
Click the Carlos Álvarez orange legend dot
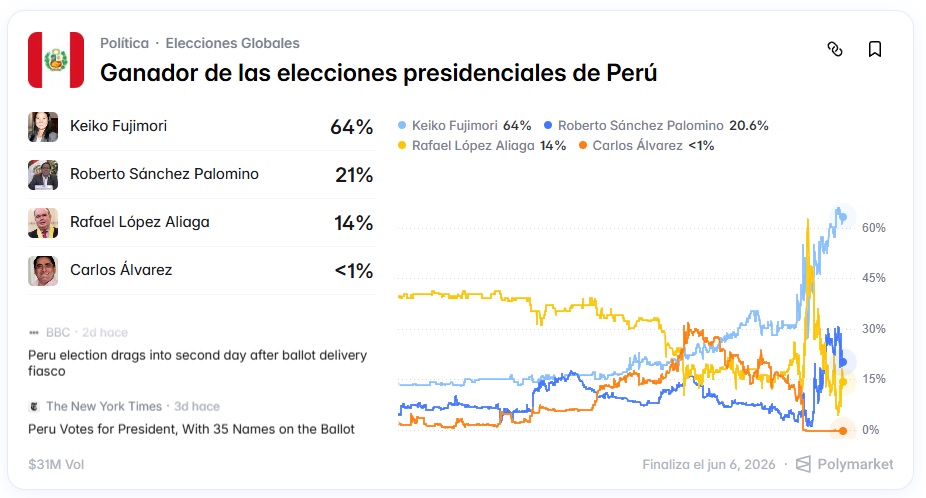pos(583,146)
